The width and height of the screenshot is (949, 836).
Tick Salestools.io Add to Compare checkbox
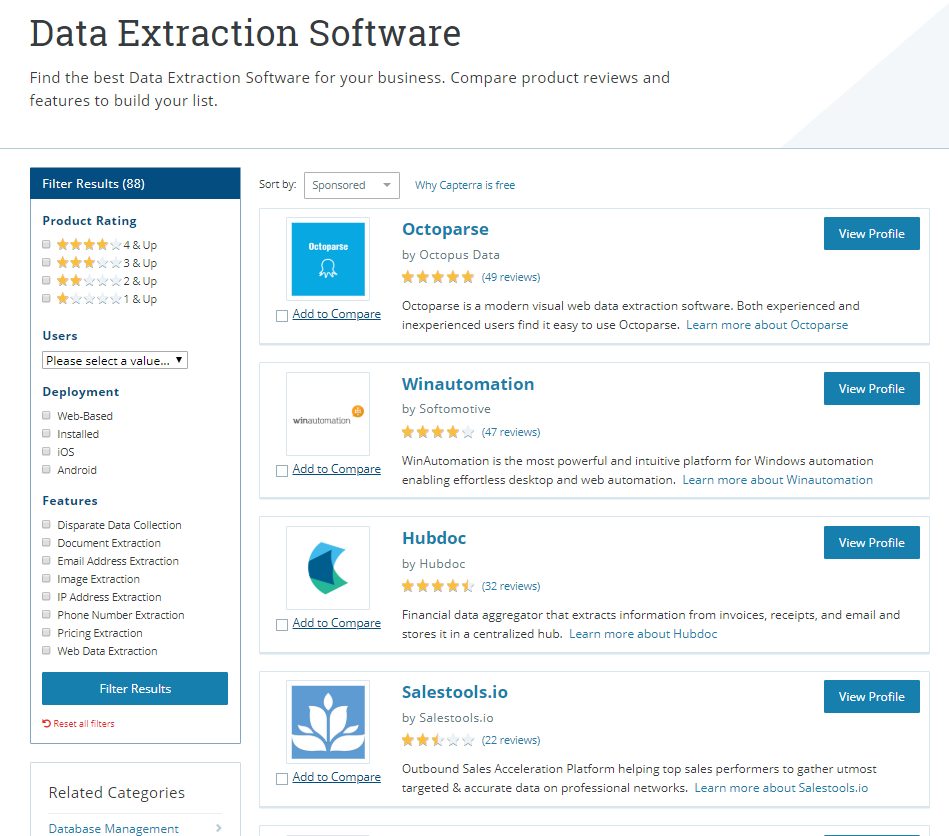coord(281,779)
